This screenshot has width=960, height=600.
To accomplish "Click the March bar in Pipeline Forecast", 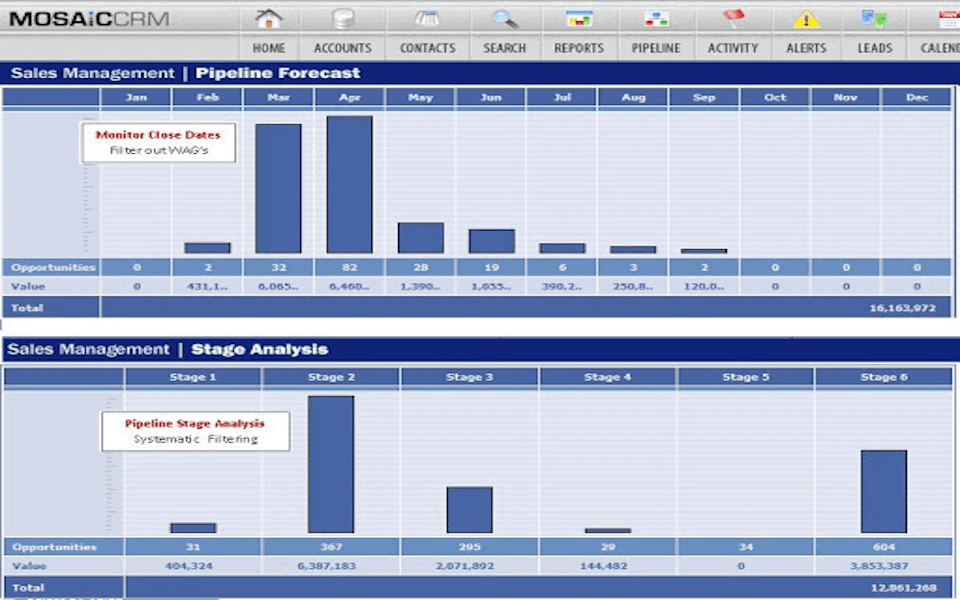I will click(x=279, y=189).
